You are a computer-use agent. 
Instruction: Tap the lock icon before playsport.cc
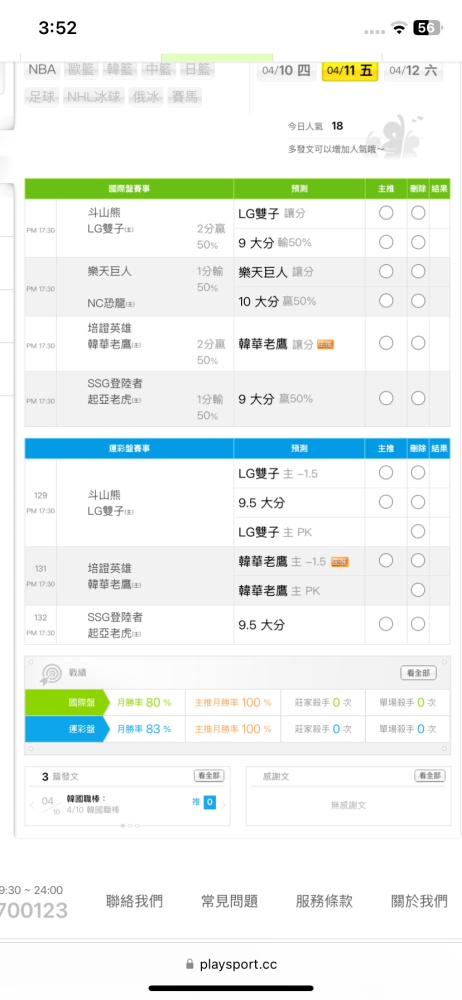click(189, 965)
